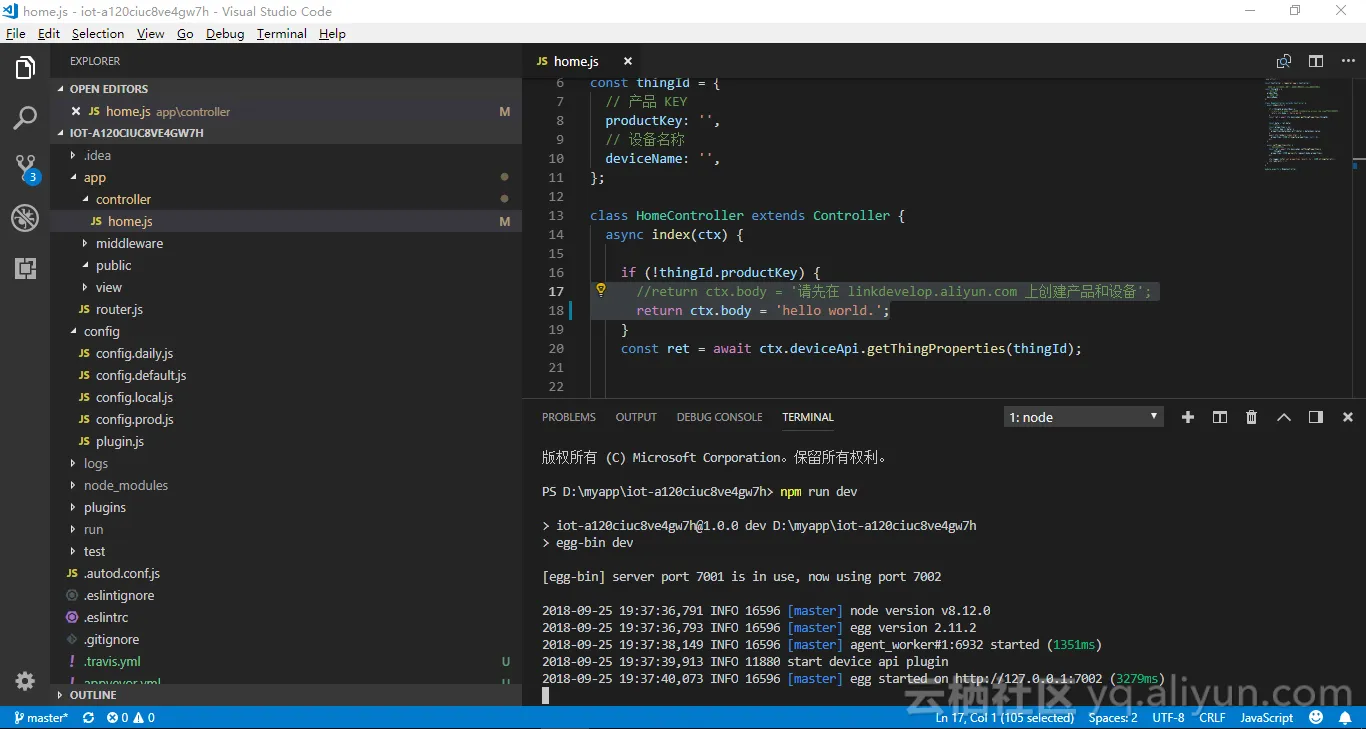1366x729 pixels.
Task: Open Source Control view with badge 3
Action: [25, 168]
